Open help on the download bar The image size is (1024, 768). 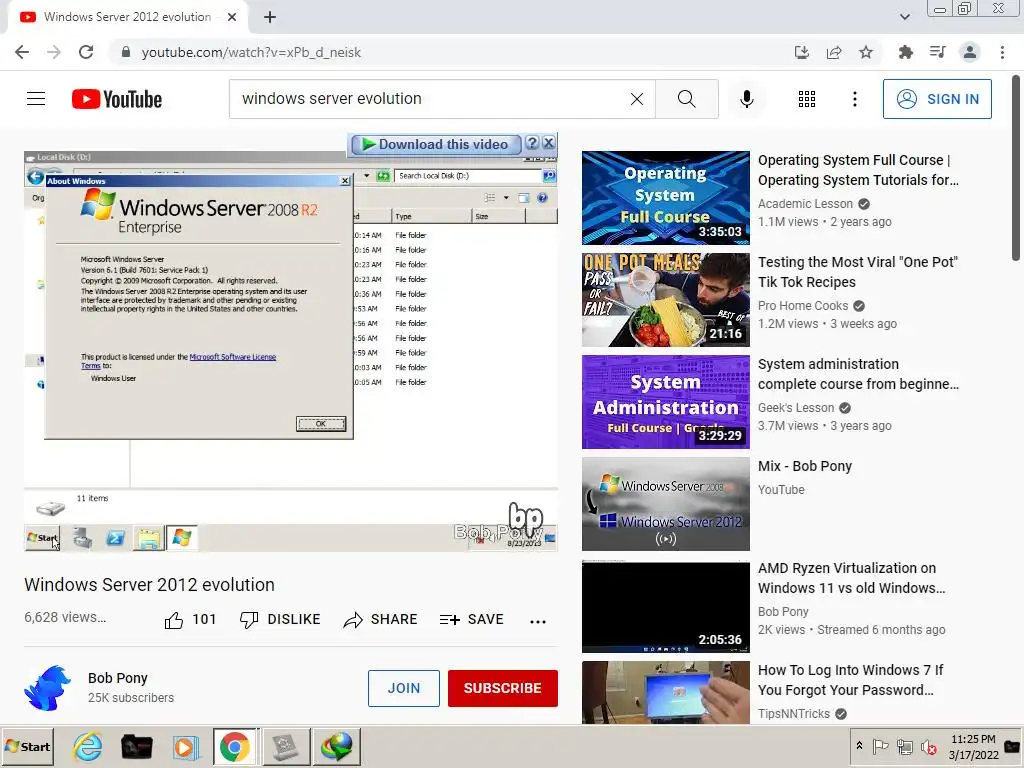pos(532,143)
